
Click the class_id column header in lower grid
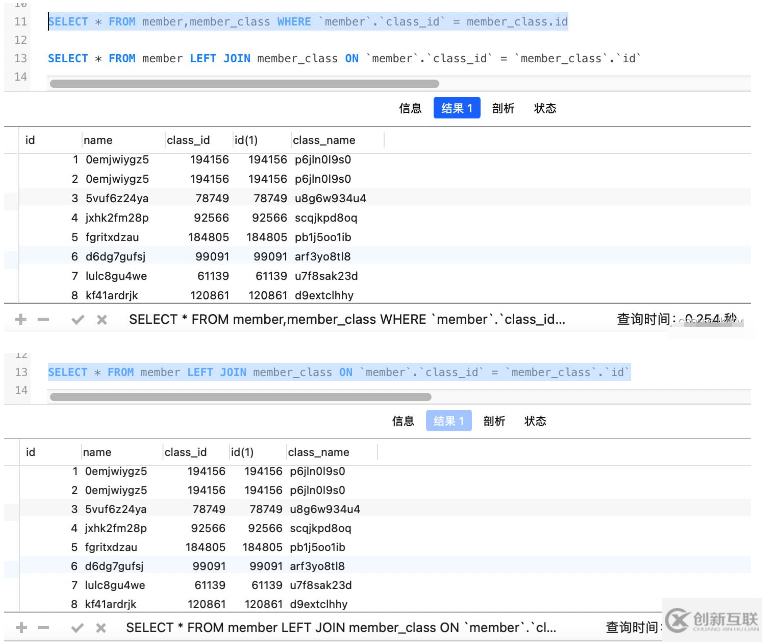(185, 452)
